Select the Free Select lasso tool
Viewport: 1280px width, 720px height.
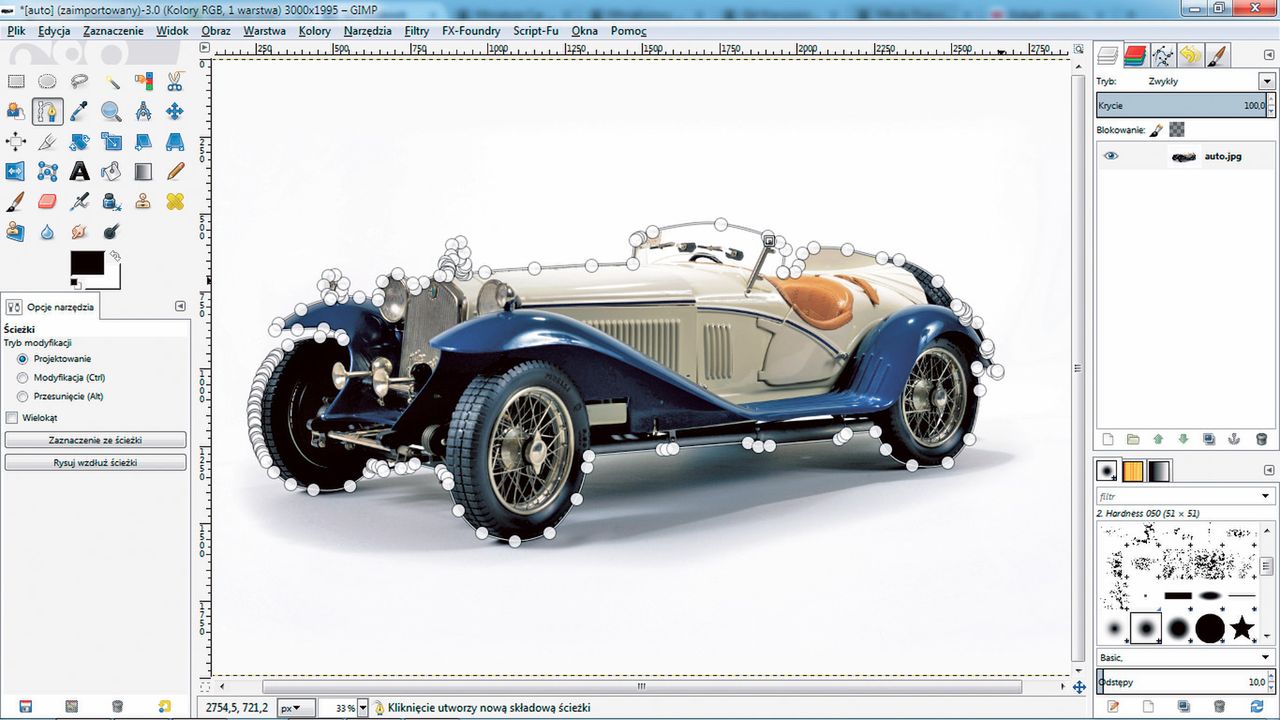click(x=79, y=81)
